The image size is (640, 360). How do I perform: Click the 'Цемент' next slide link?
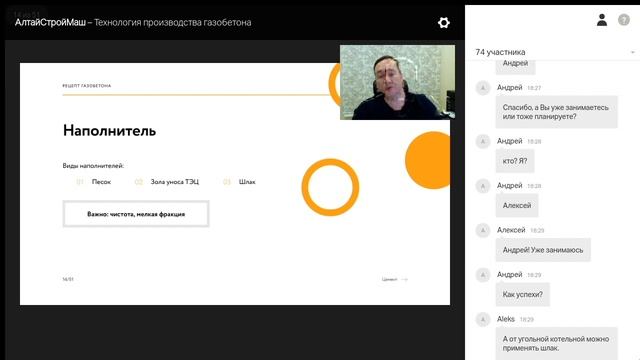pyautogui.click(x=395, y=280)
